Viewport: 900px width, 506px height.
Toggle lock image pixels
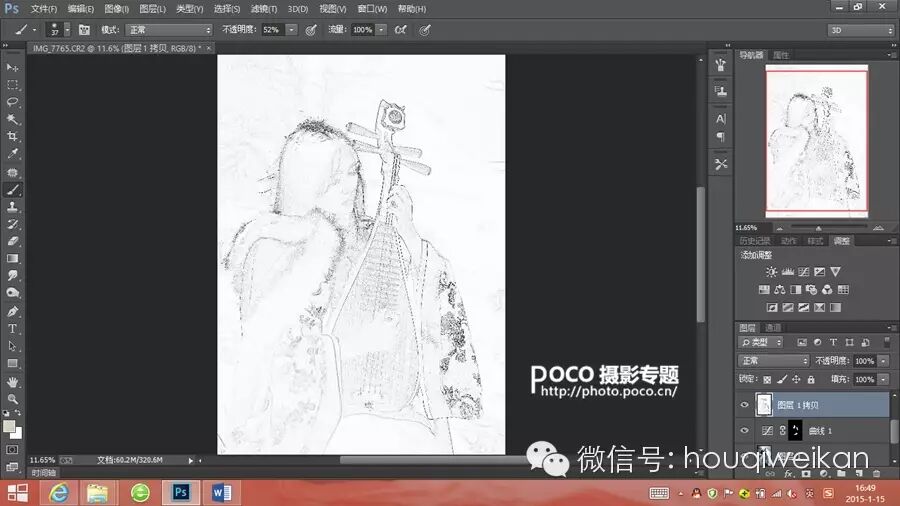(x=782, y=379)
